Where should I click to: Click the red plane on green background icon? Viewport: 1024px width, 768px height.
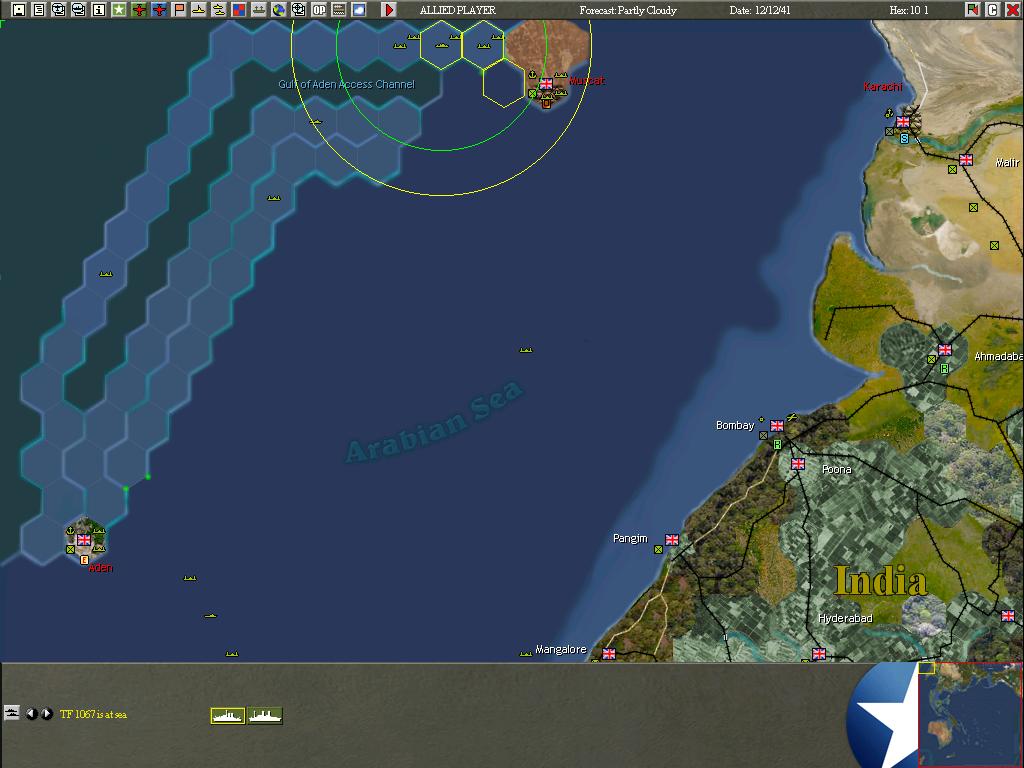click(139, 10)
